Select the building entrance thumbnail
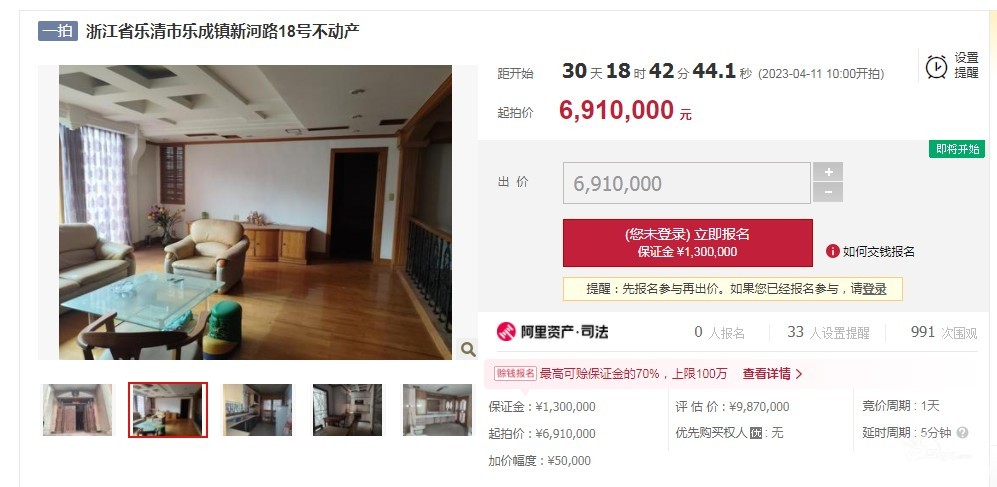Screen dimensions: 997x487 [x=78, y=410]
